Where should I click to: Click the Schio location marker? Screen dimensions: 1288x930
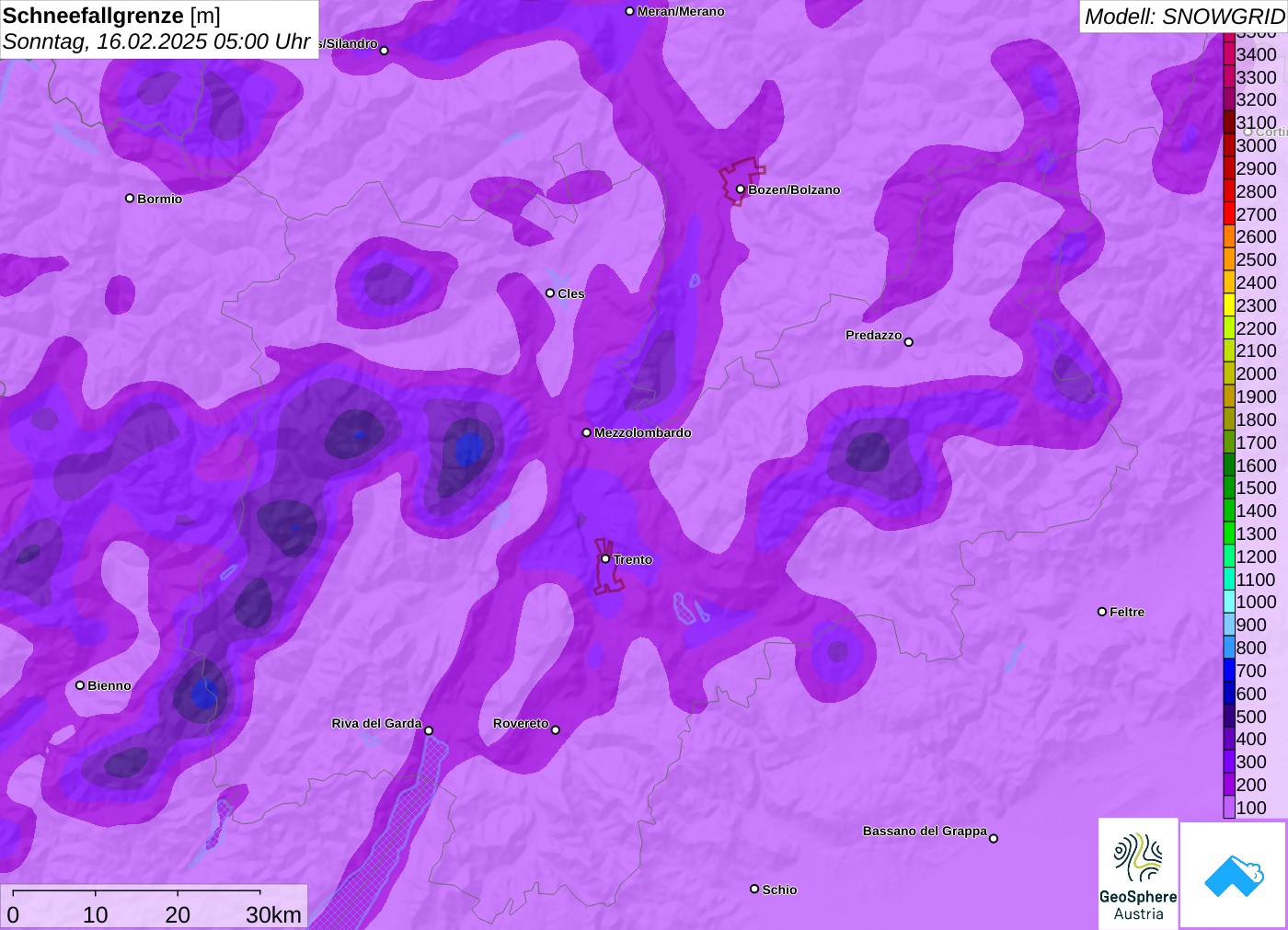754,889
